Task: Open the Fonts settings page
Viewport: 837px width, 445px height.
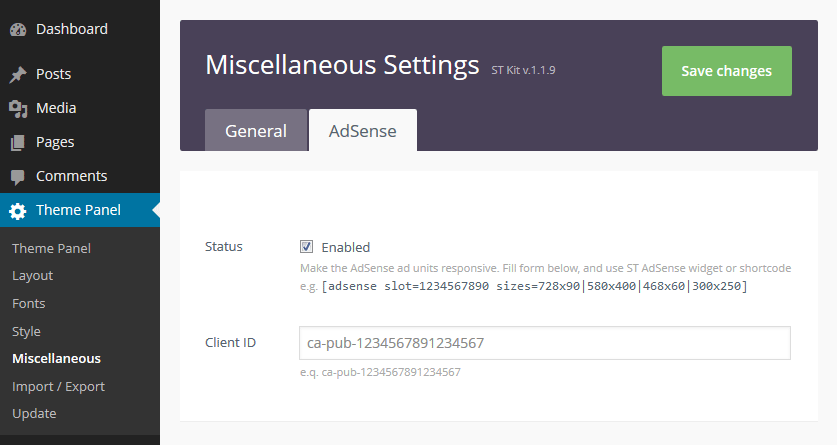Action: 28,303
